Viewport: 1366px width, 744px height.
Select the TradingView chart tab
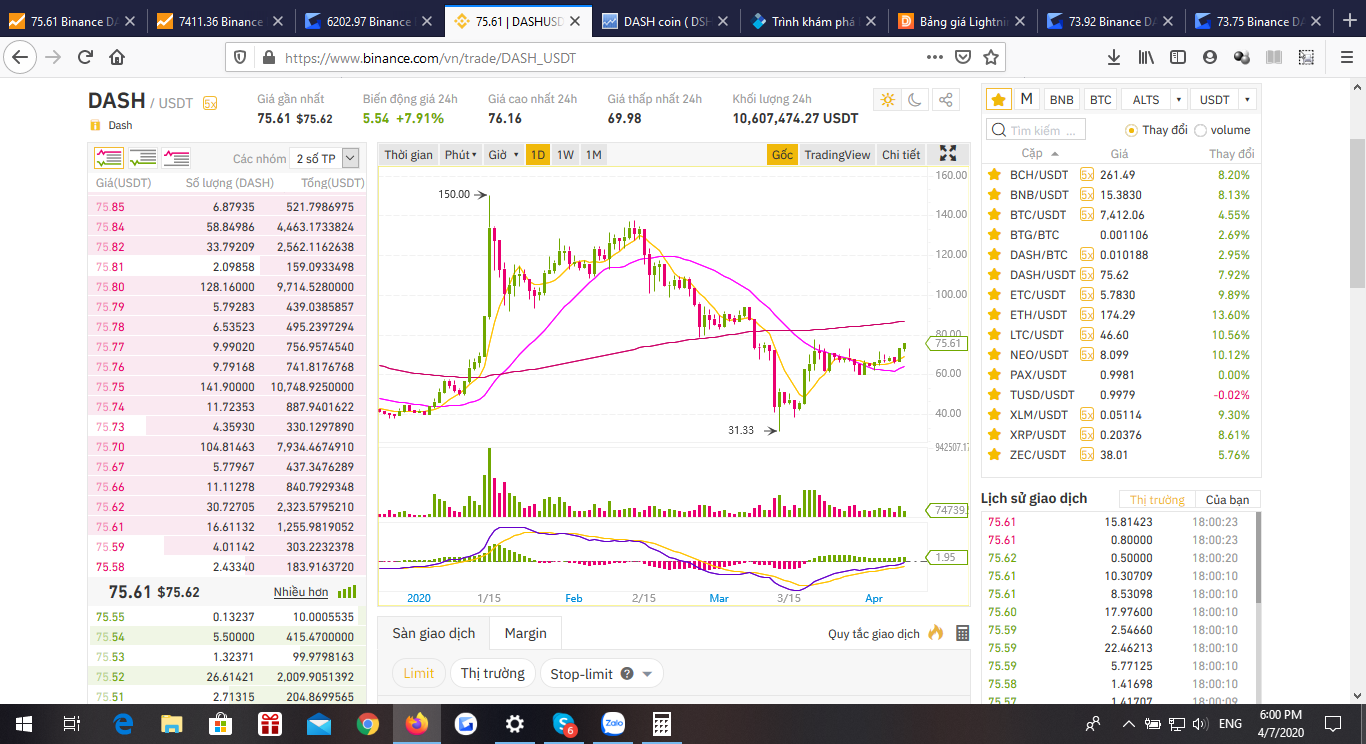point(837,154)
